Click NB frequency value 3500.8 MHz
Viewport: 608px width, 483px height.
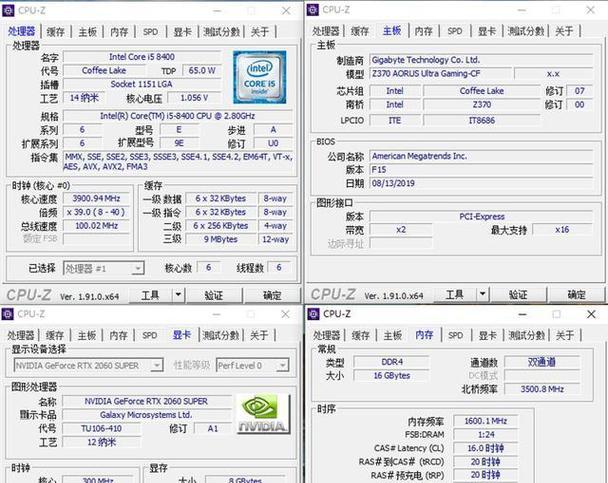tap(542, 389)
